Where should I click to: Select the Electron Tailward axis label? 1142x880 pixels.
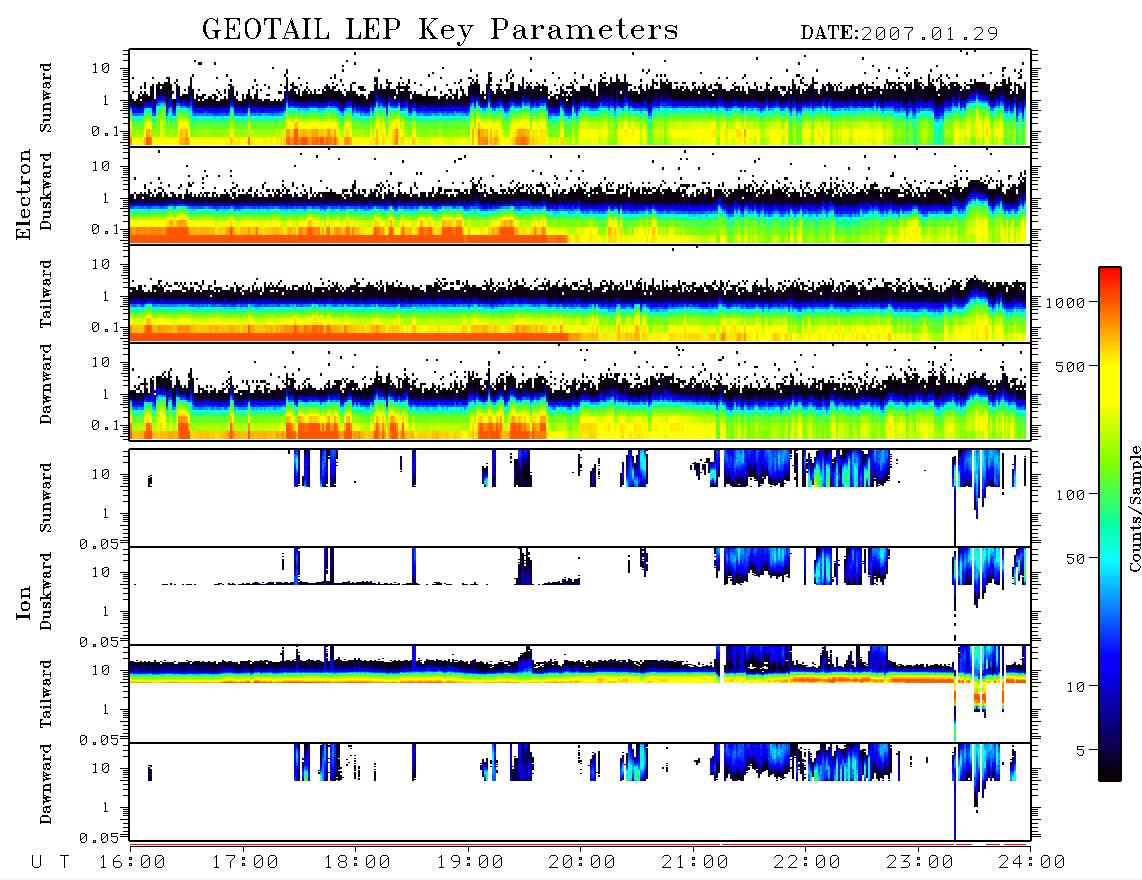tap(46, 294)
